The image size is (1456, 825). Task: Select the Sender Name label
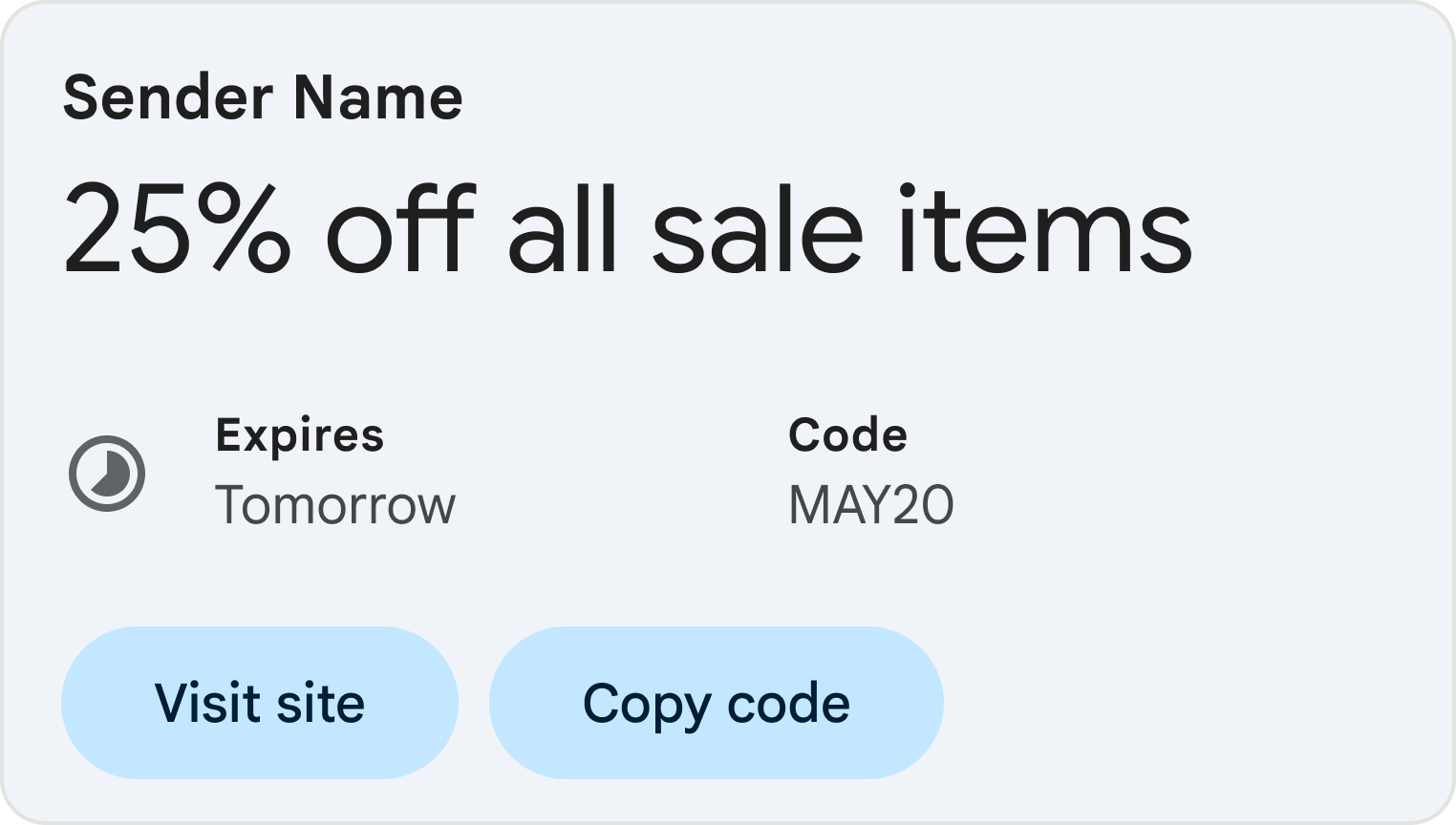264,95
